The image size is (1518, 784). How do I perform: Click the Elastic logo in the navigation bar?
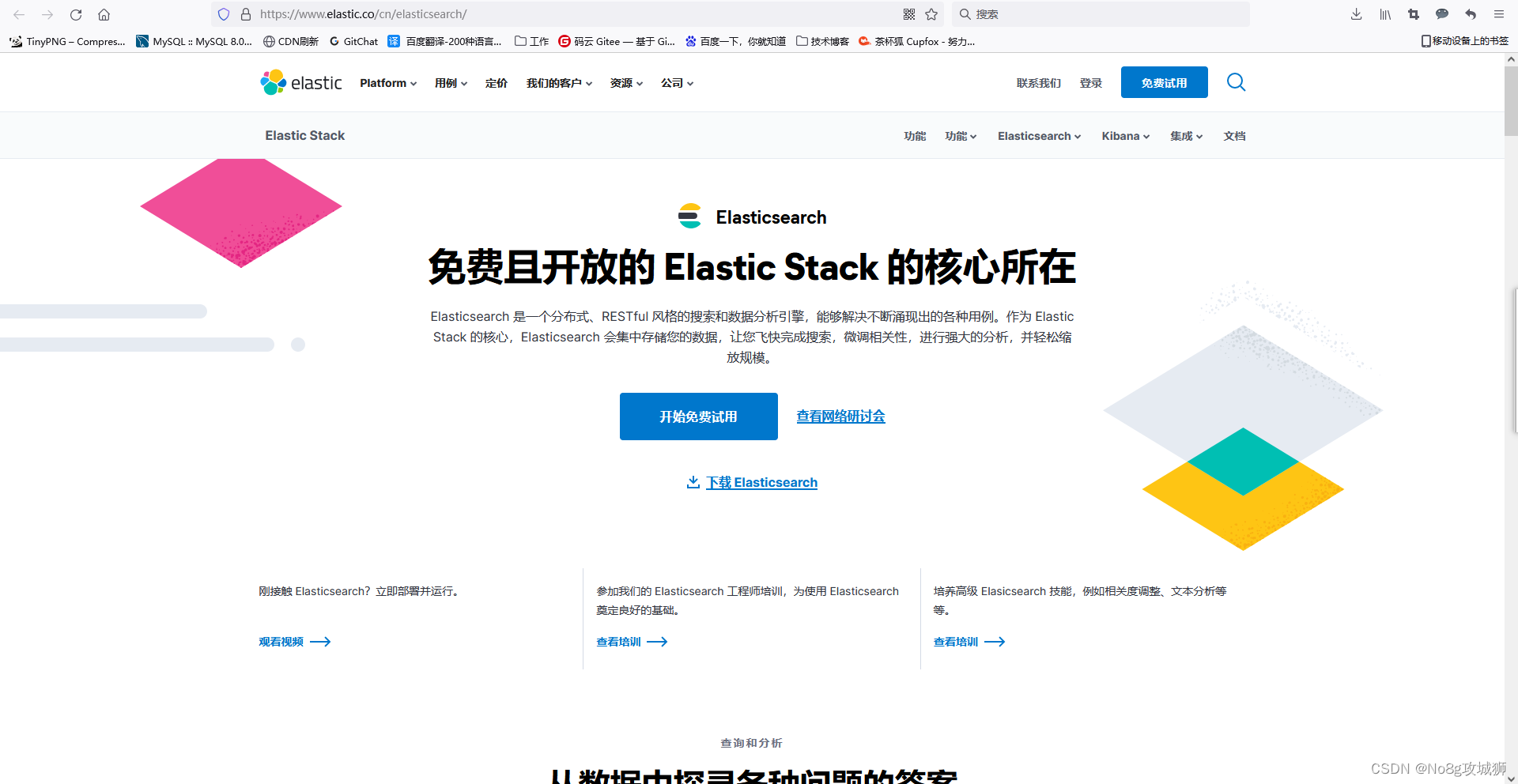300,82
